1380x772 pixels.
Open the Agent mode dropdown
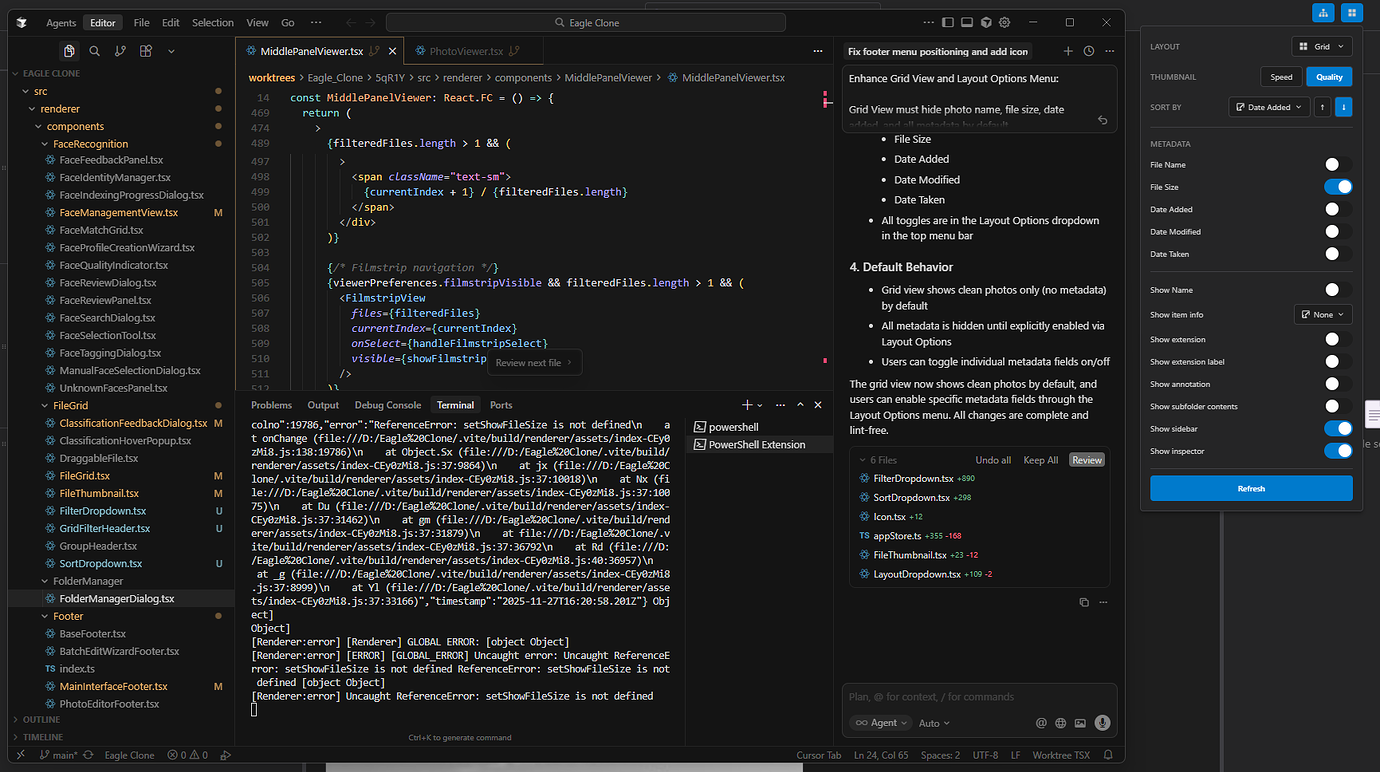click(x=880, y=723)
